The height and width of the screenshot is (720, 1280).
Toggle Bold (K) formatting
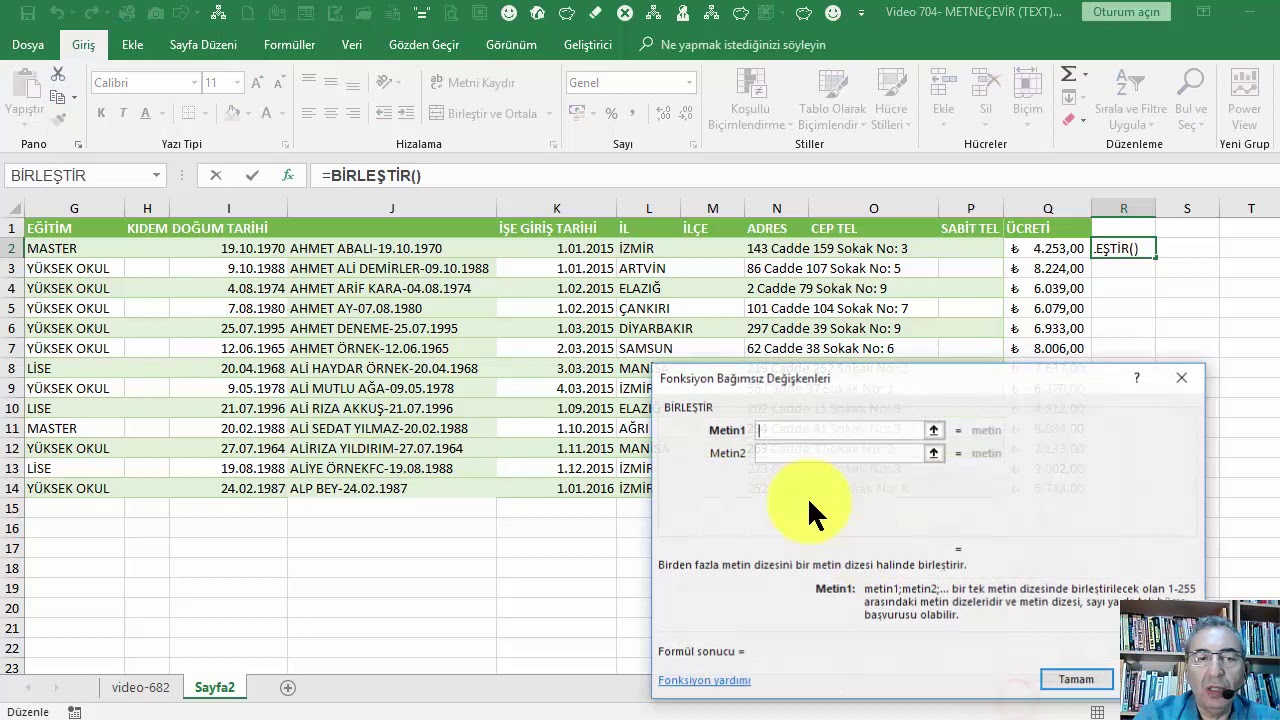click(x=101, y=114)
